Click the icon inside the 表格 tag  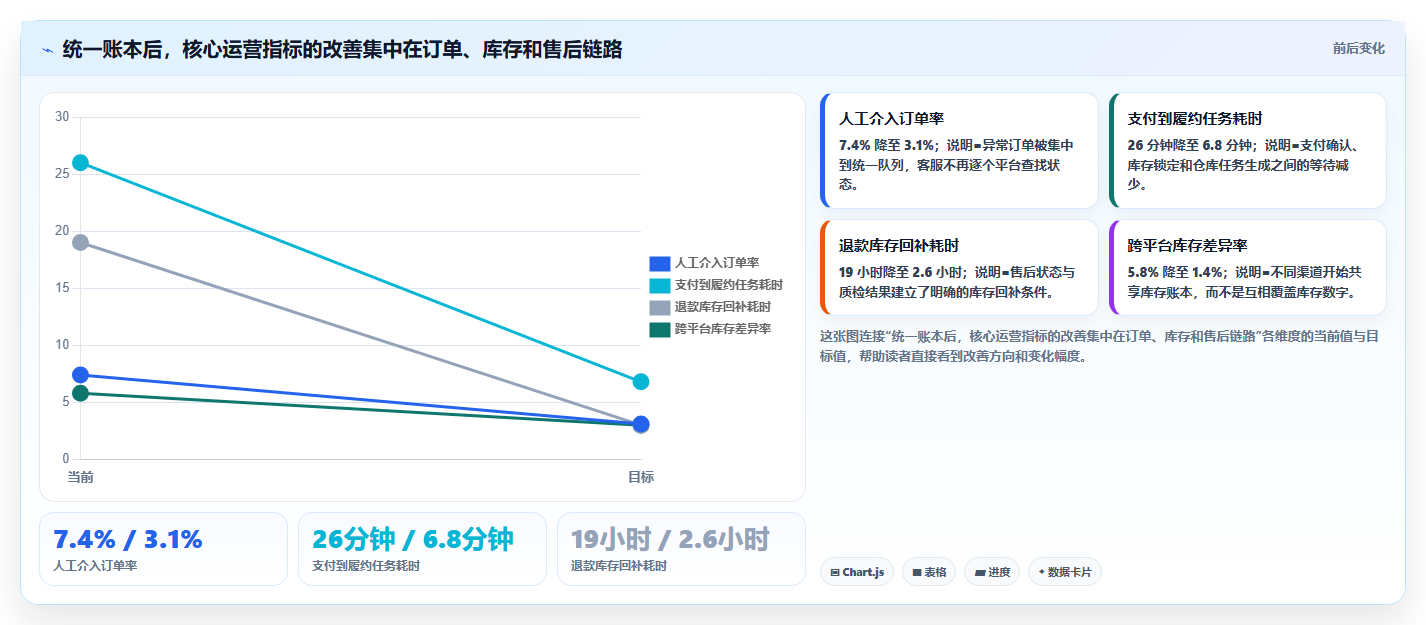pos(916,573)
